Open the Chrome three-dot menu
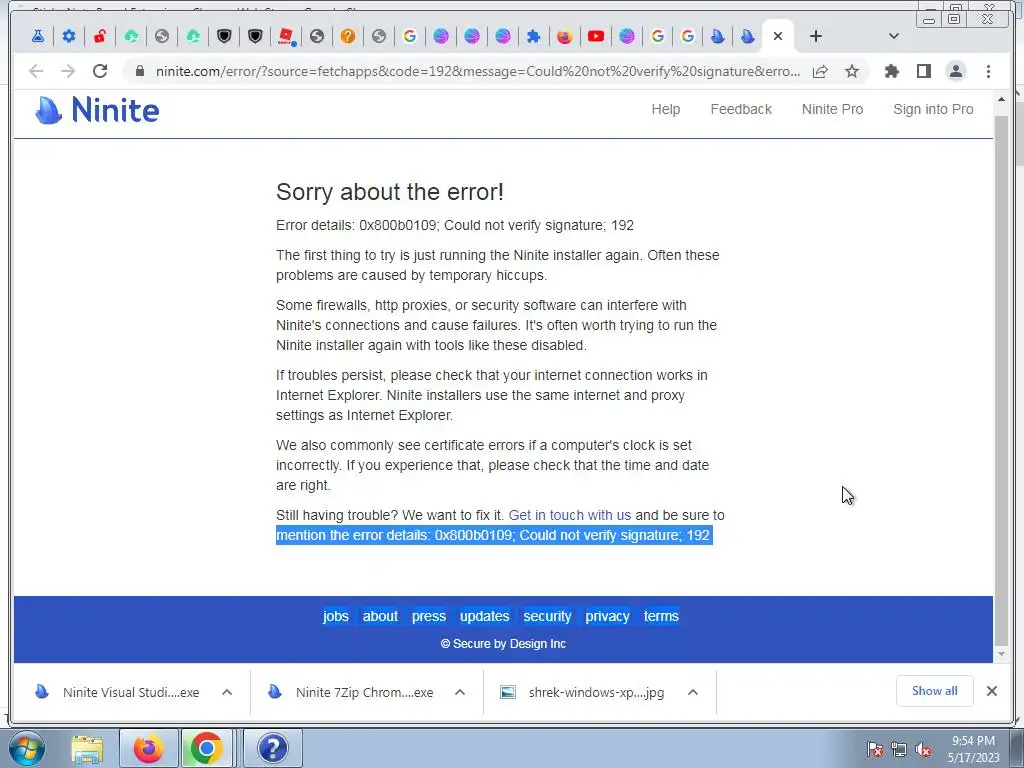This screenshot has height=768, width=1024. (x=988, y=71)
